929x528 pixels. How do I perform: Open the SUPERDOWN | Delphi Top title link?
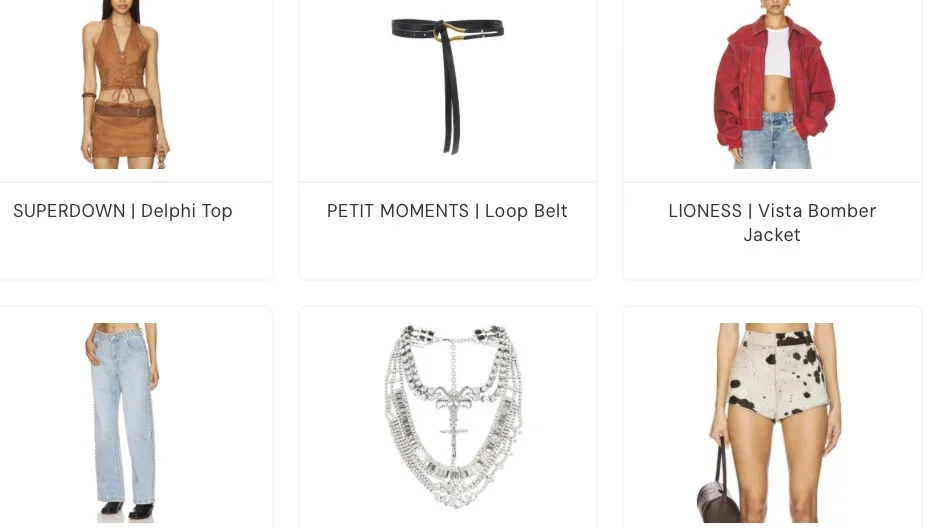pos(123,211)
